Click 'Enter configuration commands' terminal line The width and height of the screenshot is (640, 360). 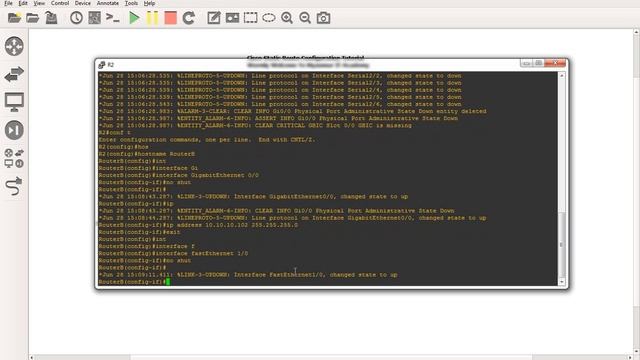(x=207, y=140)
